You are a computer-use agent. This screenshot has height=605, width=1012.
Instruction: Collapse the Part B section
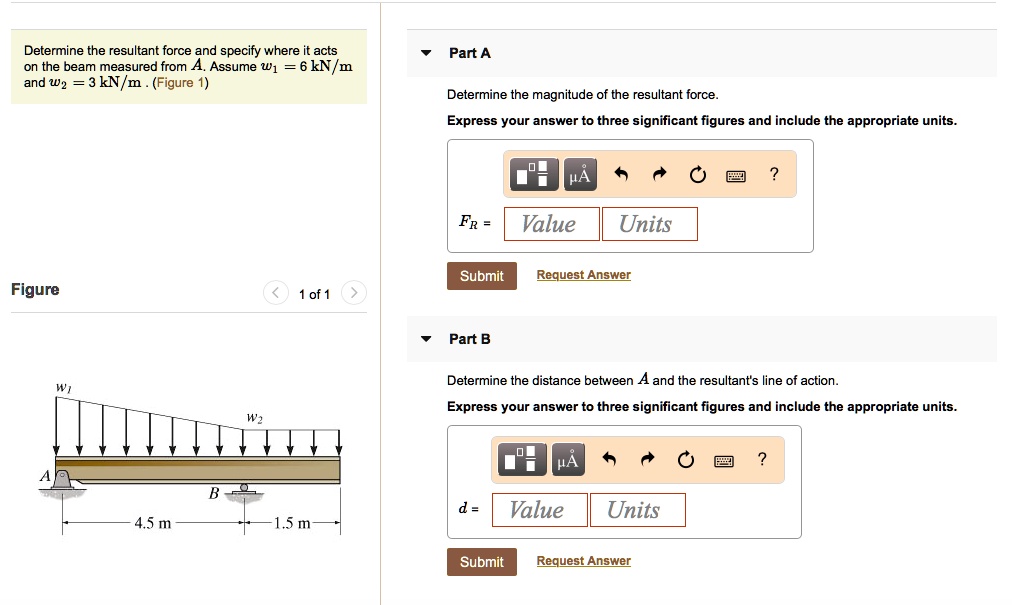425,339
